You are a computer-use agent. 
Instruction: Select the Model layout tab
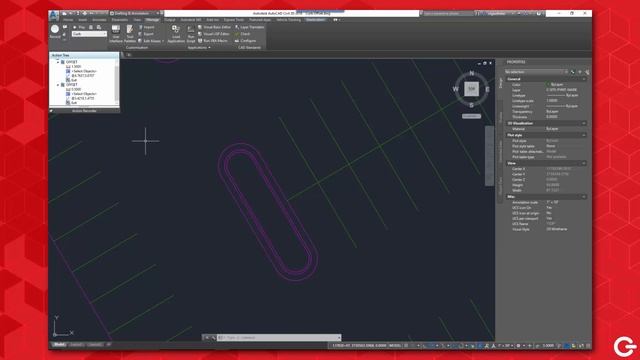click(x=59, y=345)
